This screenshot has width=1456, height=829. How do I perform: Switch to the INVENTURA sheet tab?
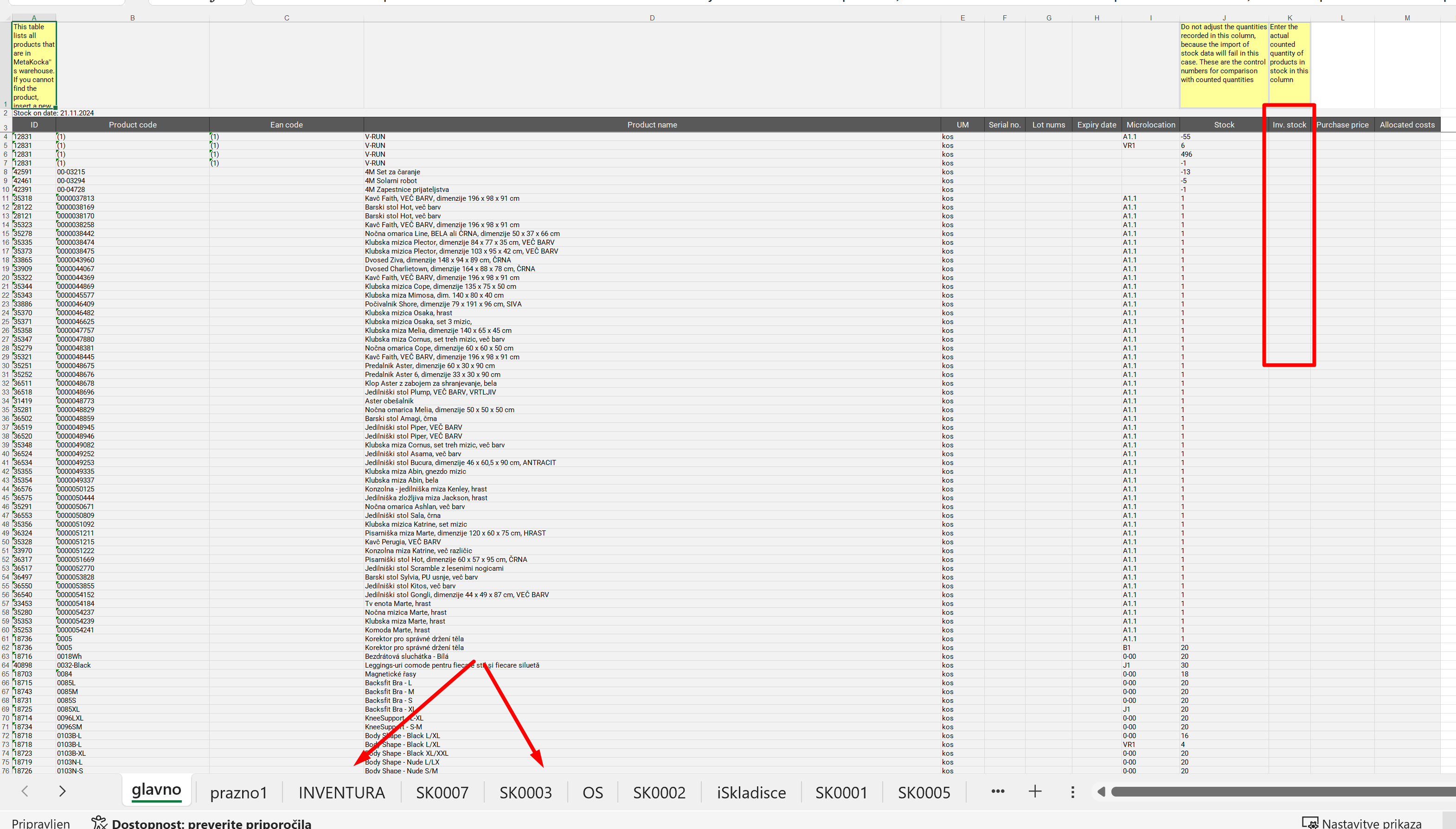(x=342, y=792)
